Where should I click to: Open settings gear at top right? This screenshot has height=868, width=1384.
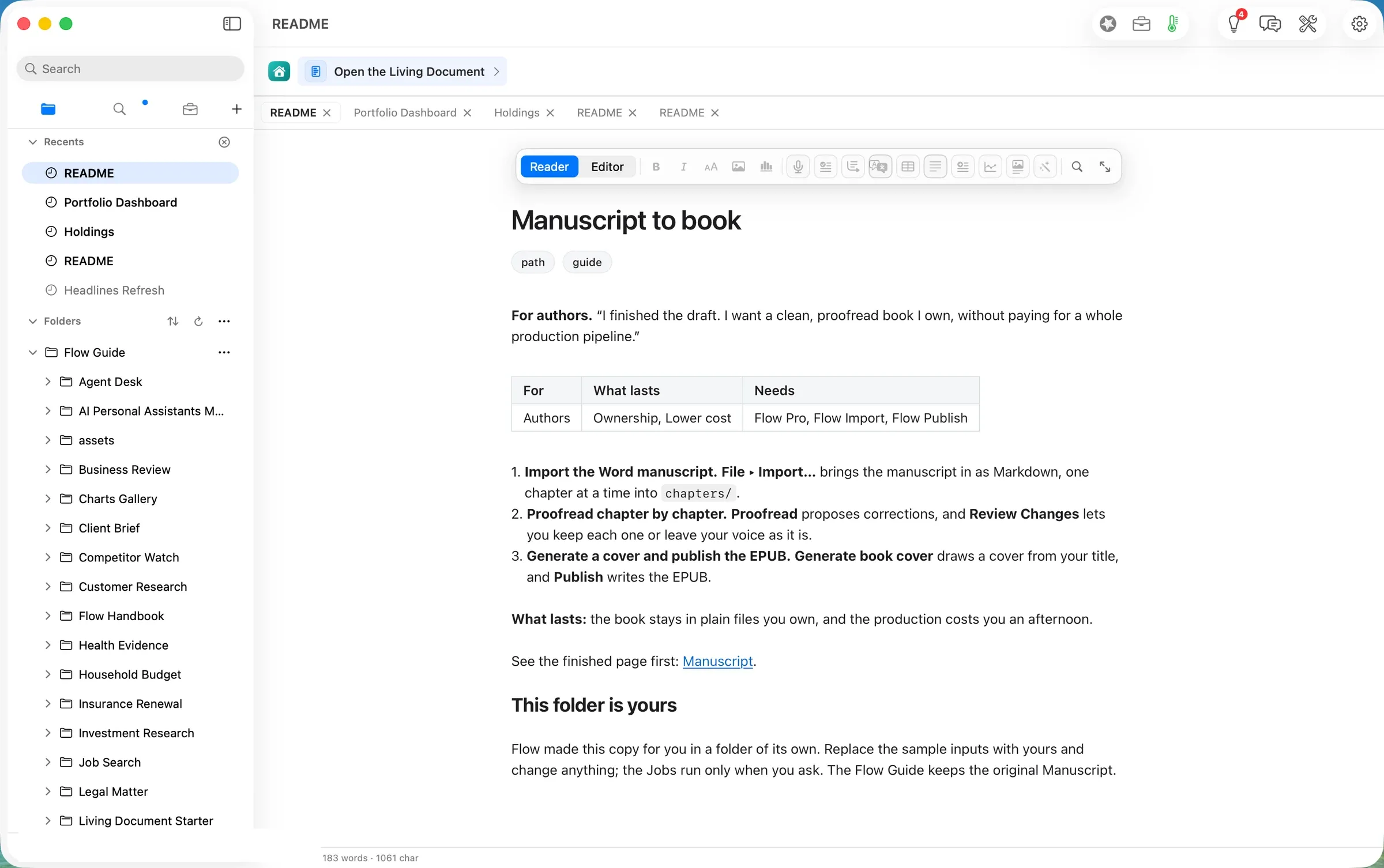[x=1359, y=24]
